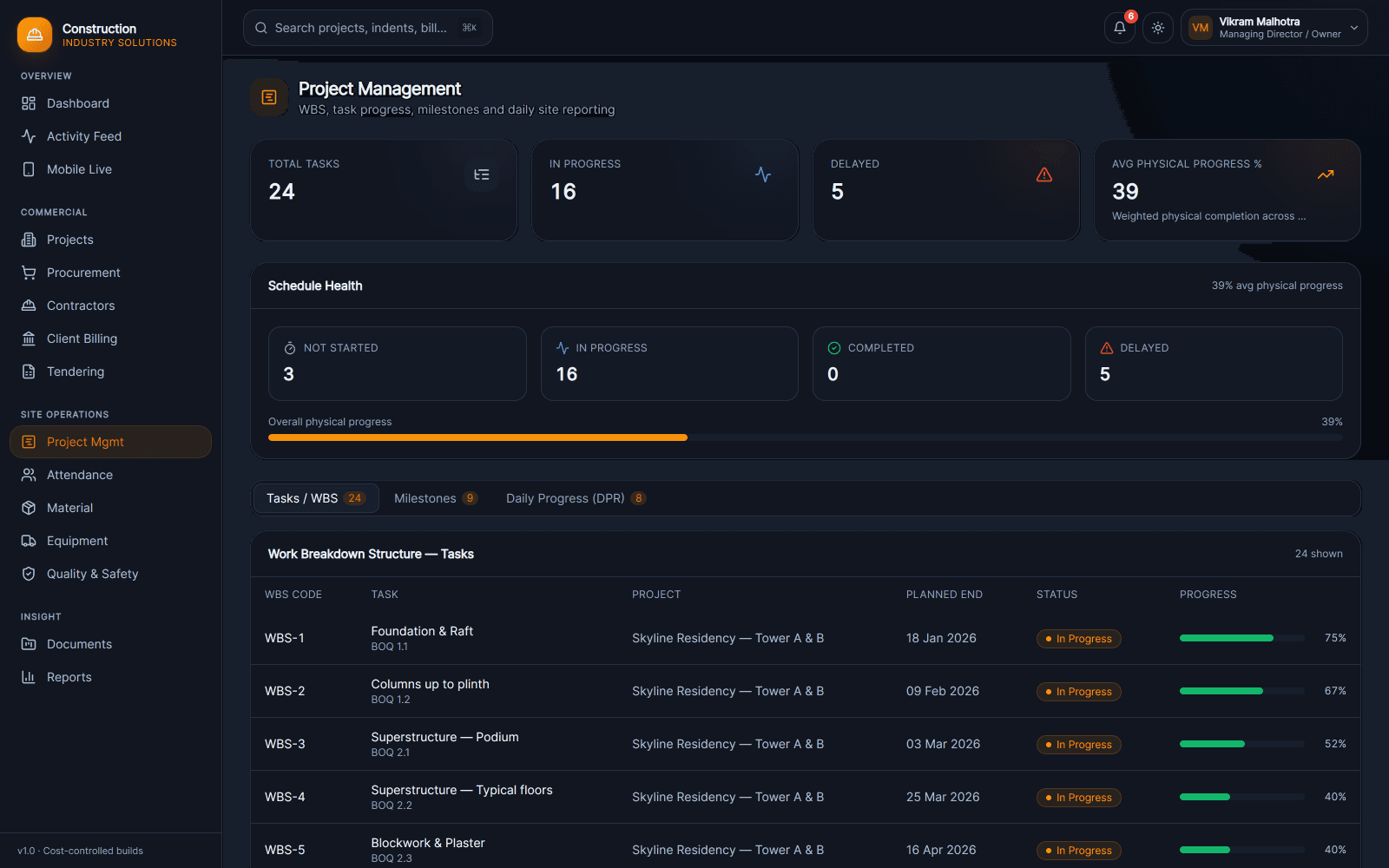Image resolution: width=1389 pixels, height=868 pixels.
Task: Click the Activity Feed pulse icon
Action: click(x=29, y=136)
